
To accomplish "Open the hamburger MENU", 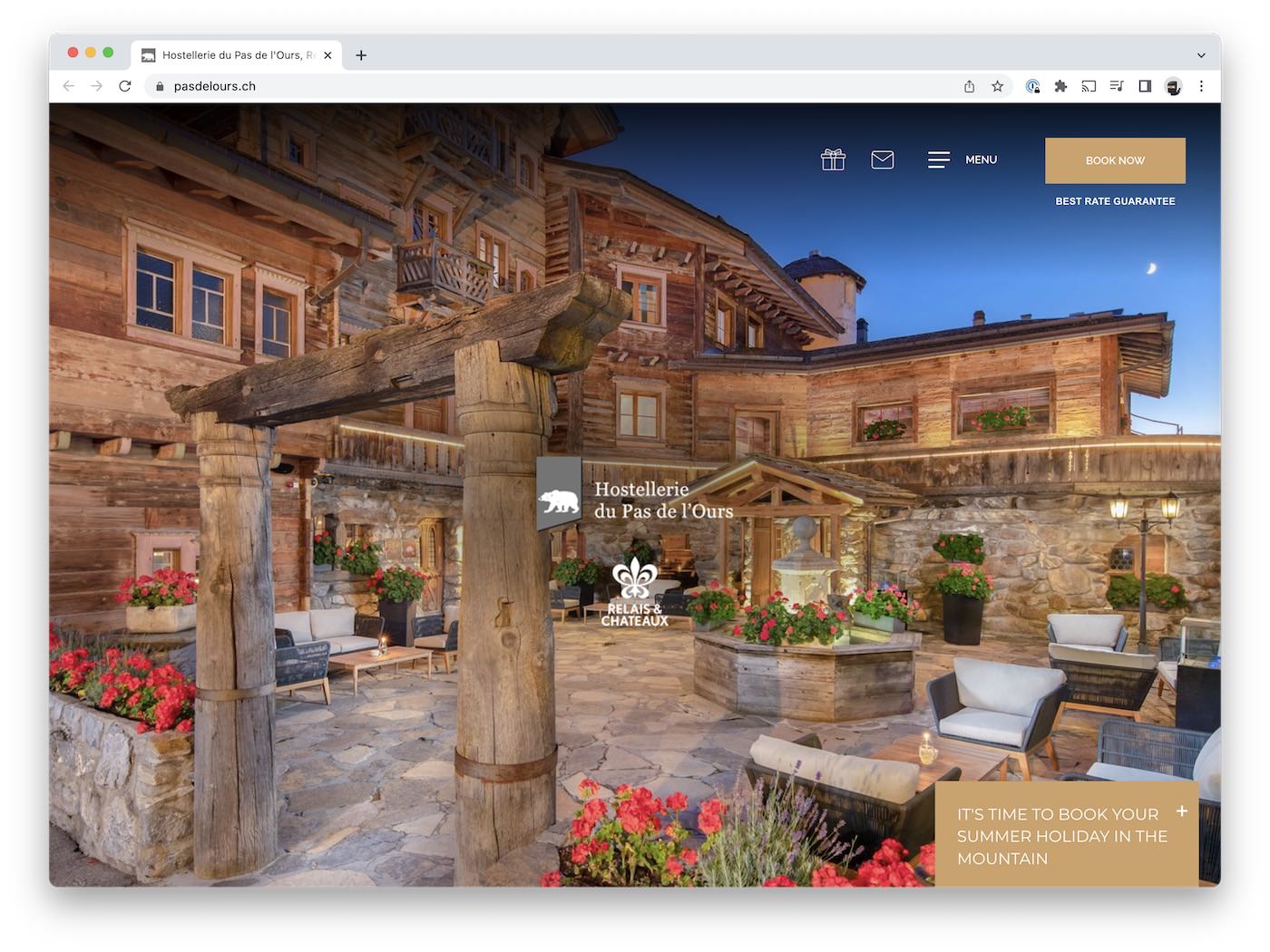I will pos(962,160).
